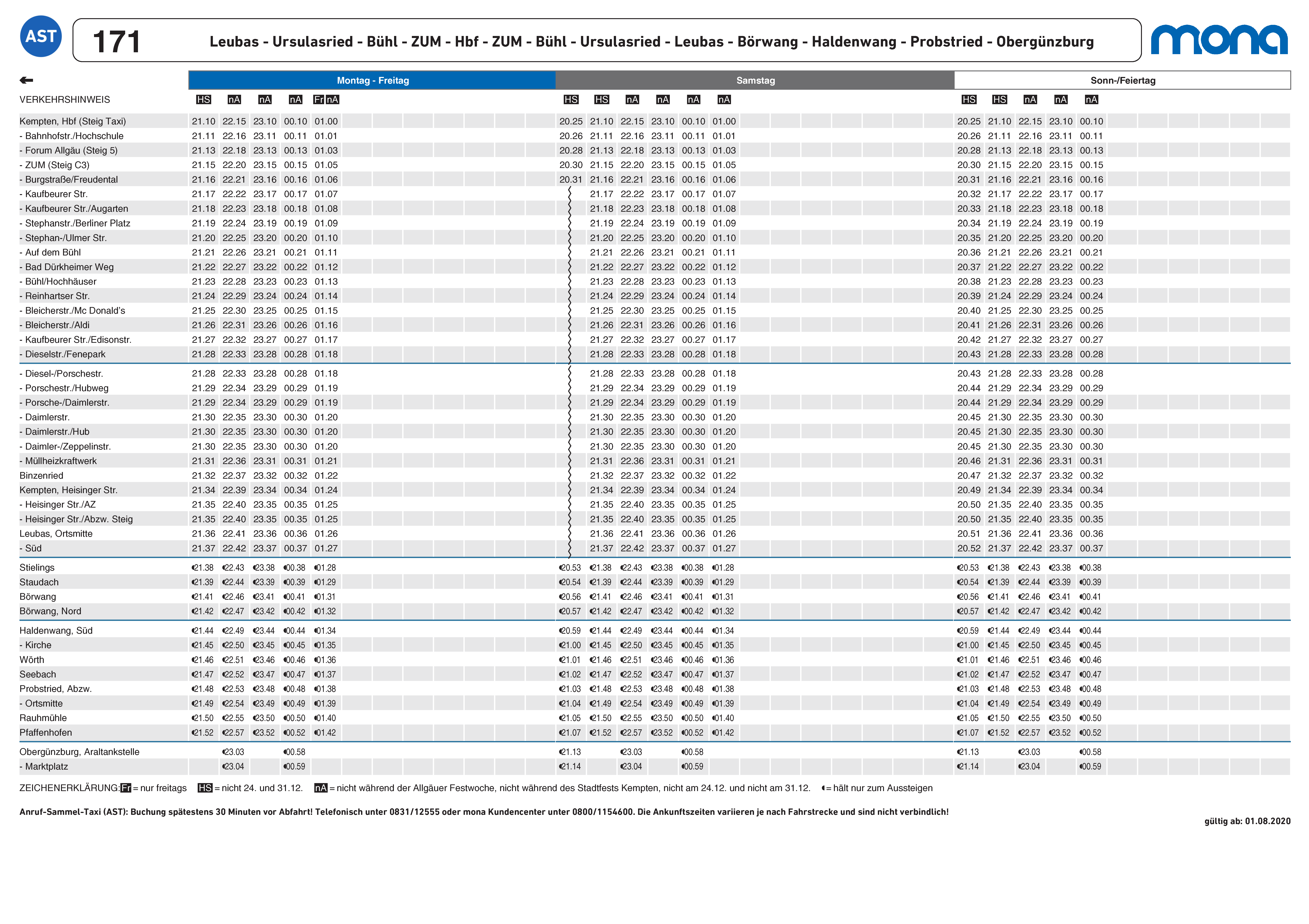This screenshot has width=1309, height=924.
Task: Click the left-pointing arrow above VERKEHRSHINWEIS
Action: (26, 80)
